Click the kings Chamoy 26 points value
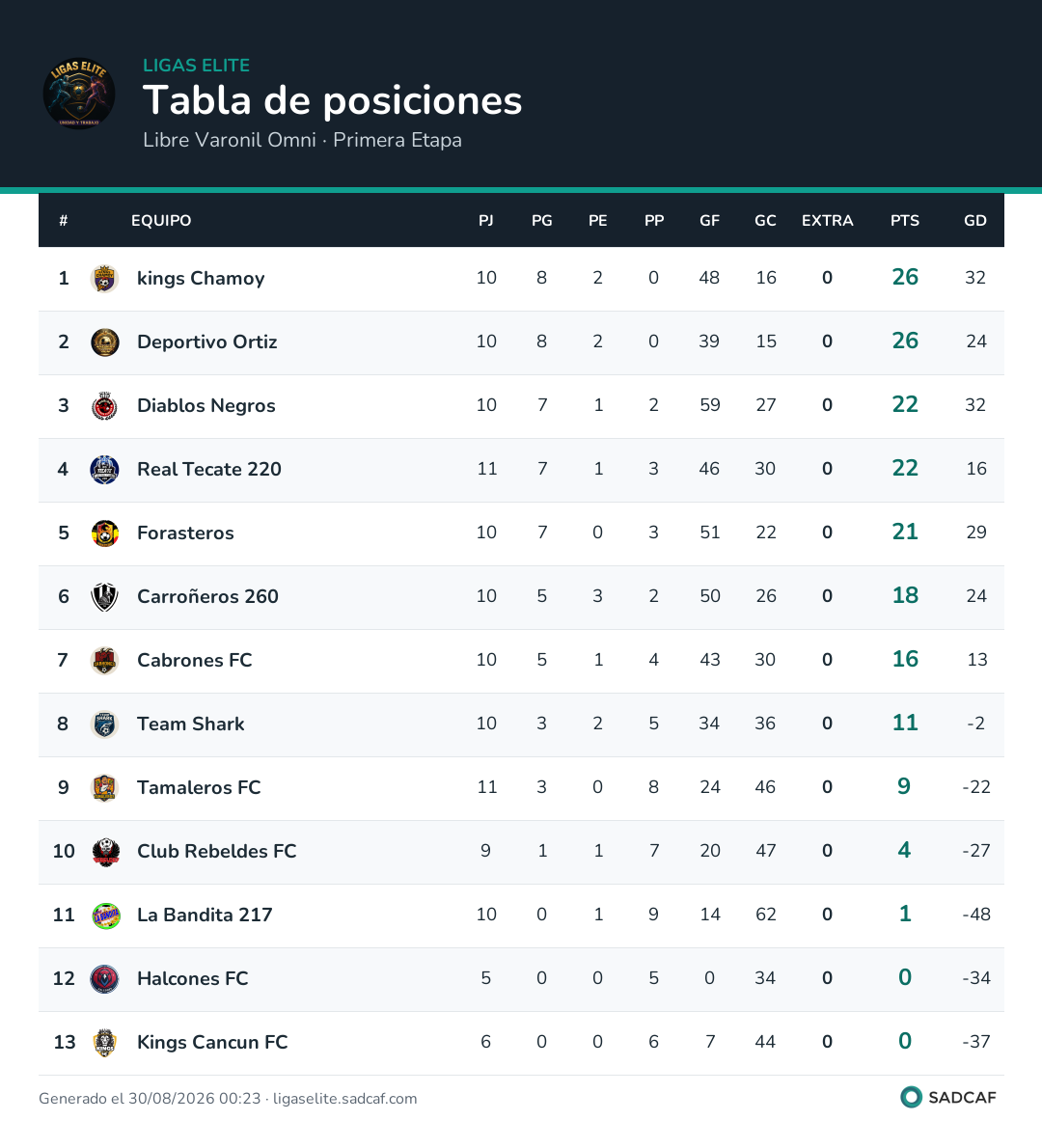The image size is (1042, 1148). (x=905, y=277)
